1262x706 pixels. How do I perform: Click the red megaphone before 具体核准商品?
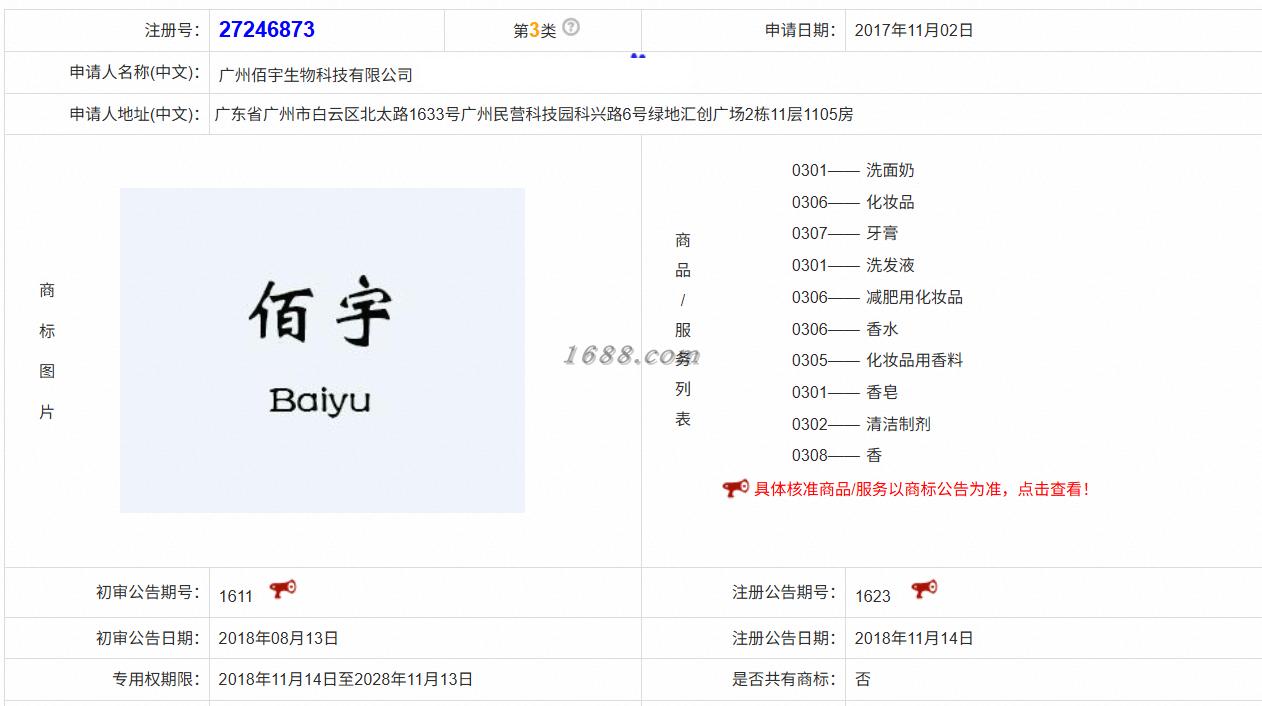pyautogui.click(x=735, y=489)
